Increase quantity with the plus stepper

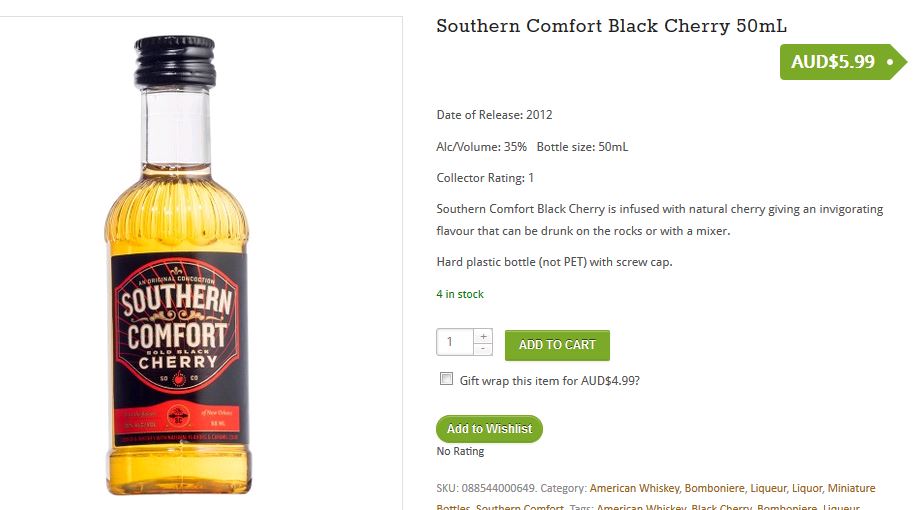(x=483, y=336)
